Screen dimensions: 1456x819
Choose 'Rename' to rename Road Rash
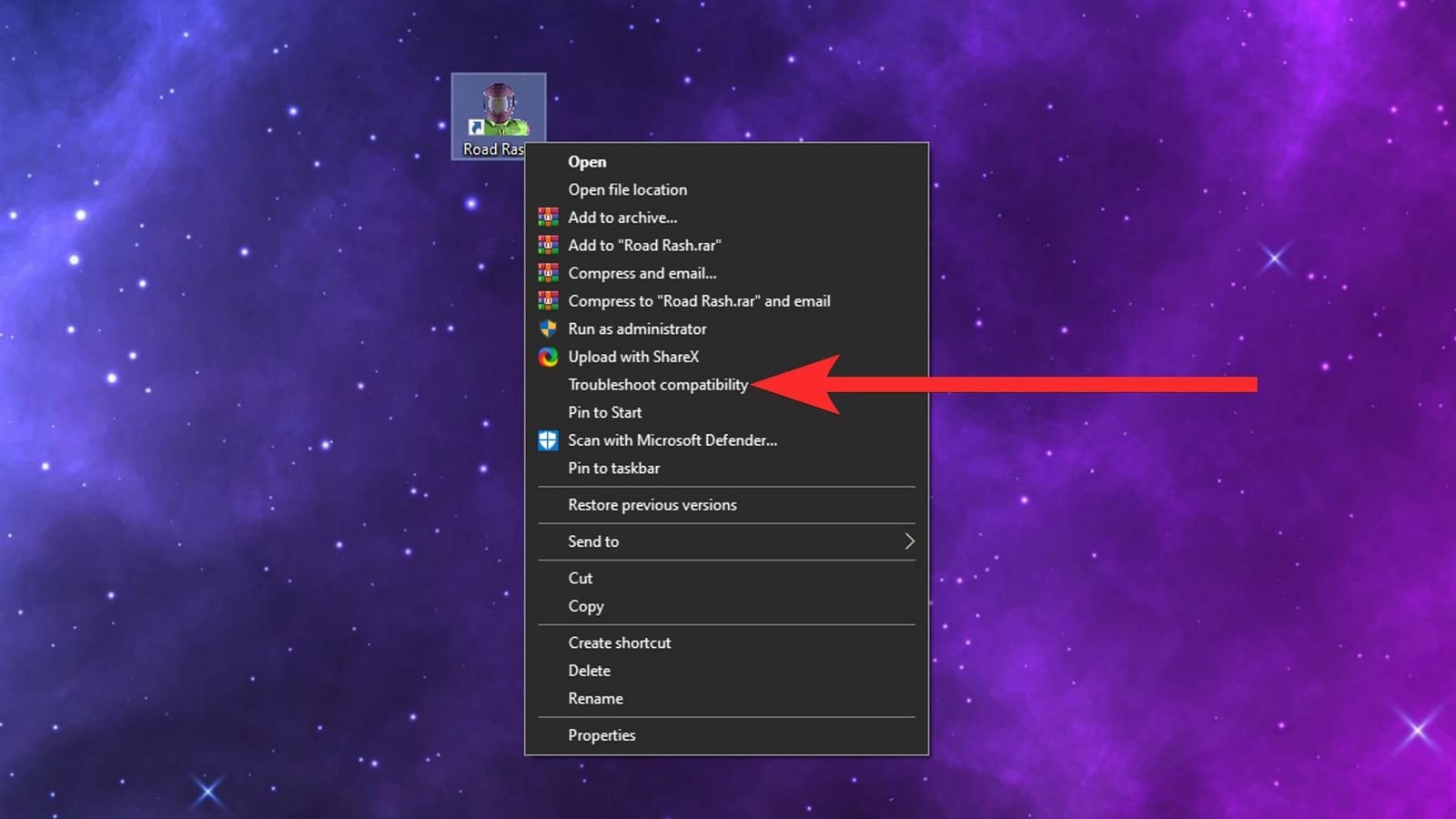click(595, 698)
